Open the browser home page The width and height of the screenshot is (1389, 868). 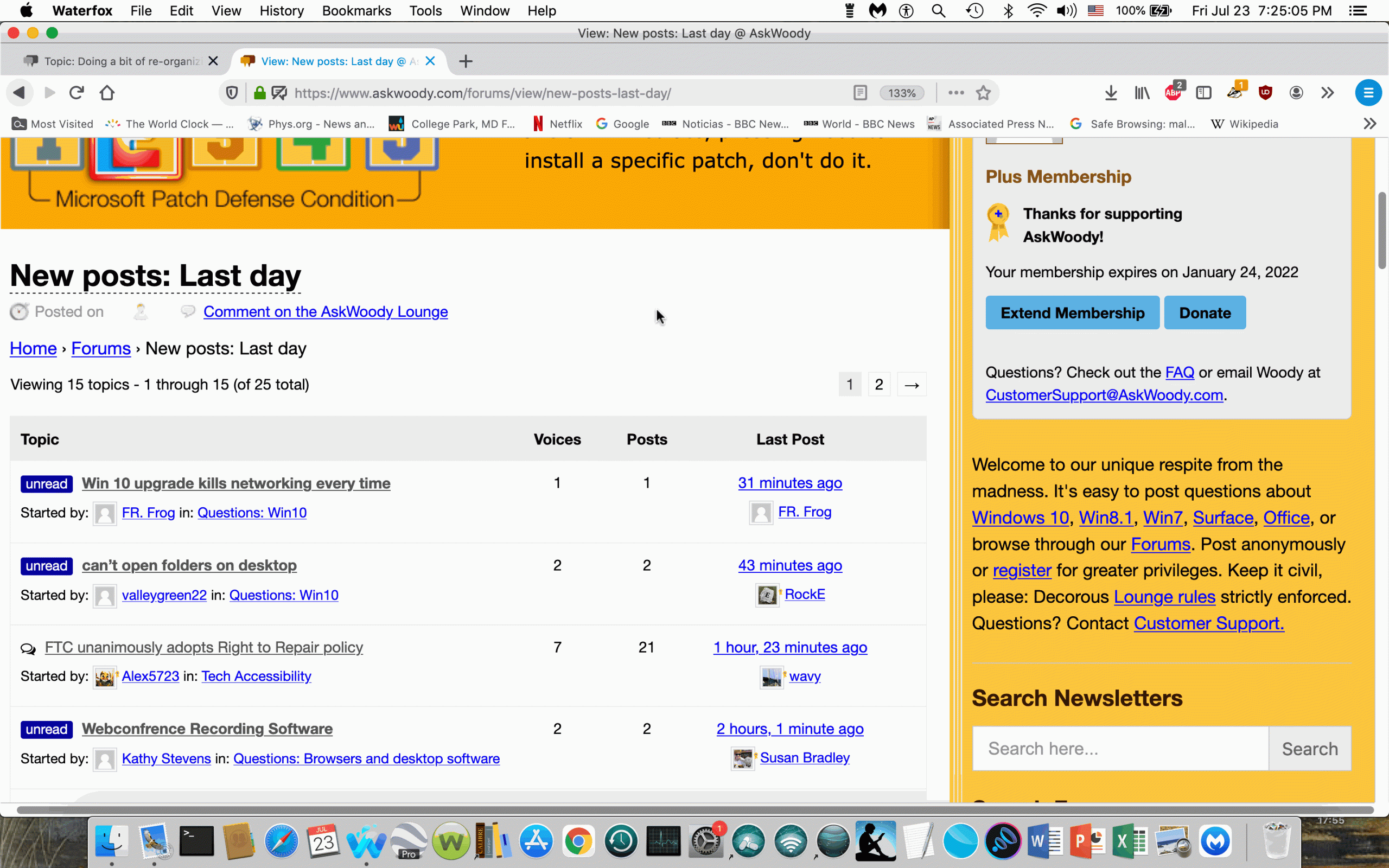[x=107, y=93]
